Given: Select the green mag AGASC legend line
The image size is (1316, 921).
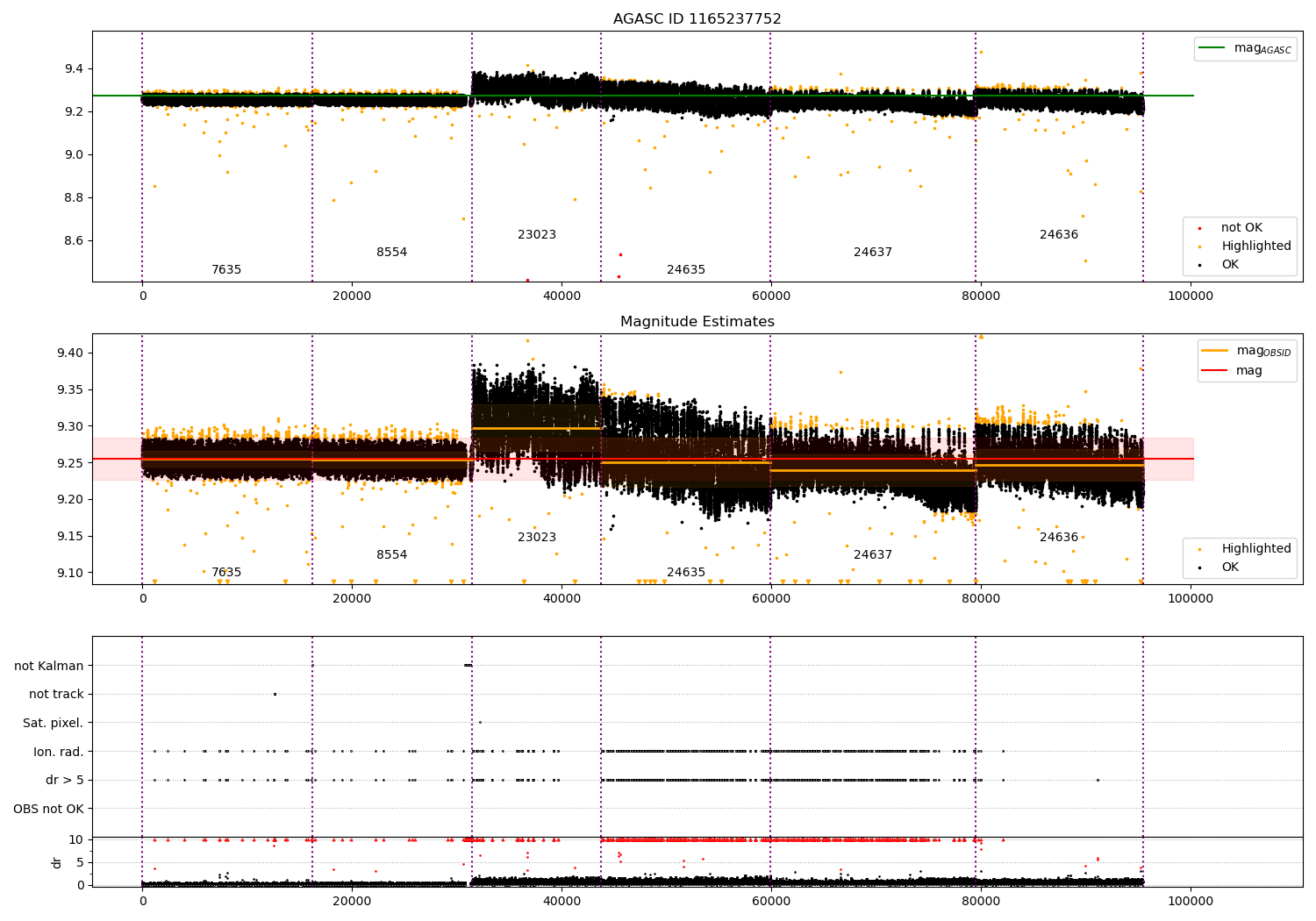Looking at the screenshot, I should (x=1213, y=48).
